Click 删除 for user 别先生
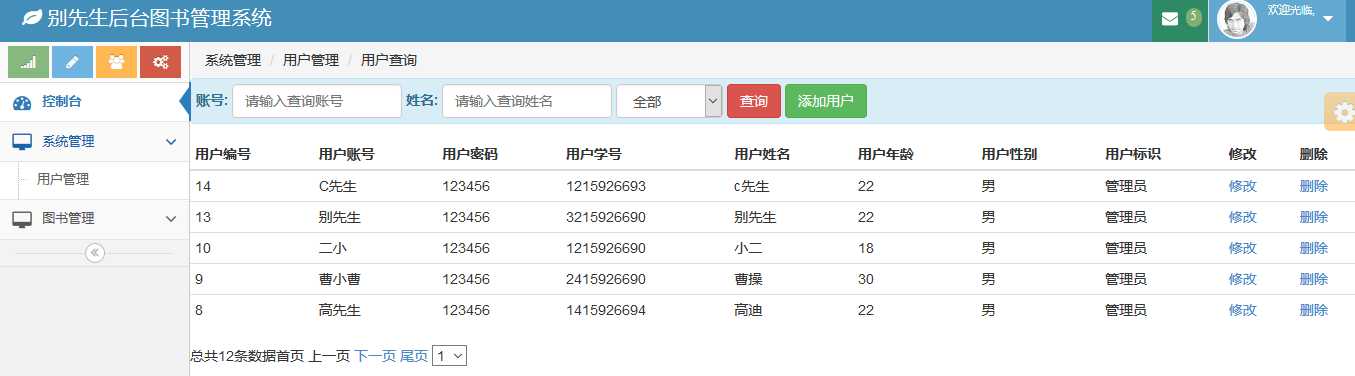Image resolution: width=1355 pixels, height=376 pixels. click(x=1313, y=217)
